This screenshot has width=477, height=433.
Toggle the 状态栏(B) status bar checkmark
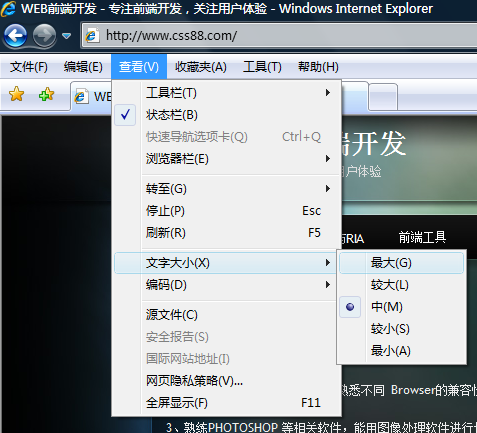(125, 115)
